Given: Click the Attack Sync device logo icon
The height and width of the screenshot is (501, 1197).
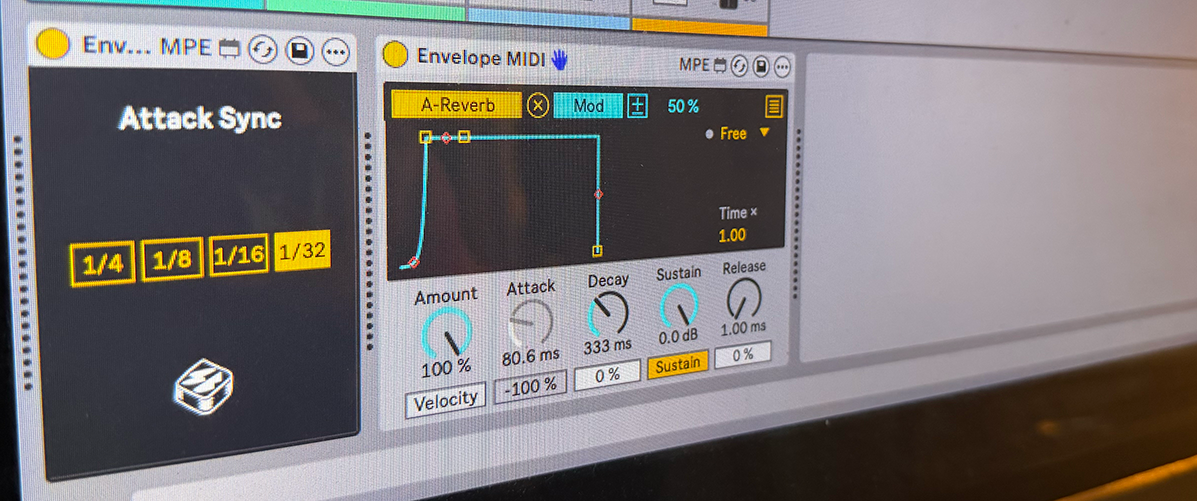Looking at the screenshot, I should coord(203,386).
